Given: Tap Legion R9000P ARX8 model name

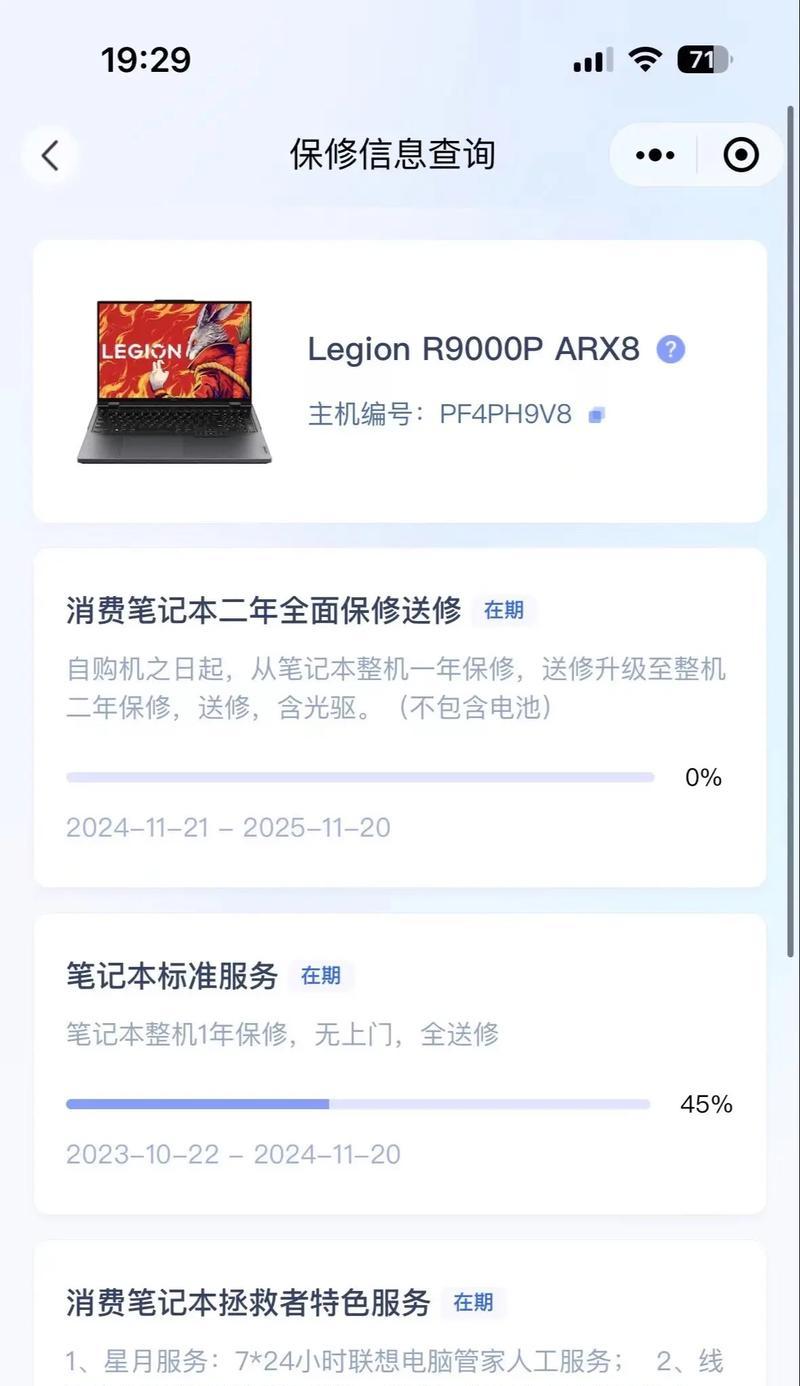Looking at the screenshot, I should point(473,350).
